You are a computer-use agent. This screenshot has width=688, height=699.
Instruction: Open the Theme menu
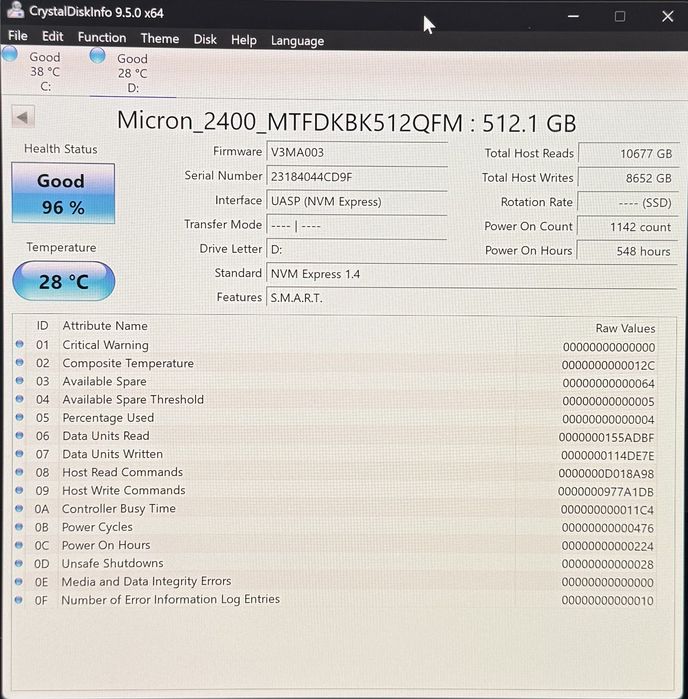(x=160, y=38)
